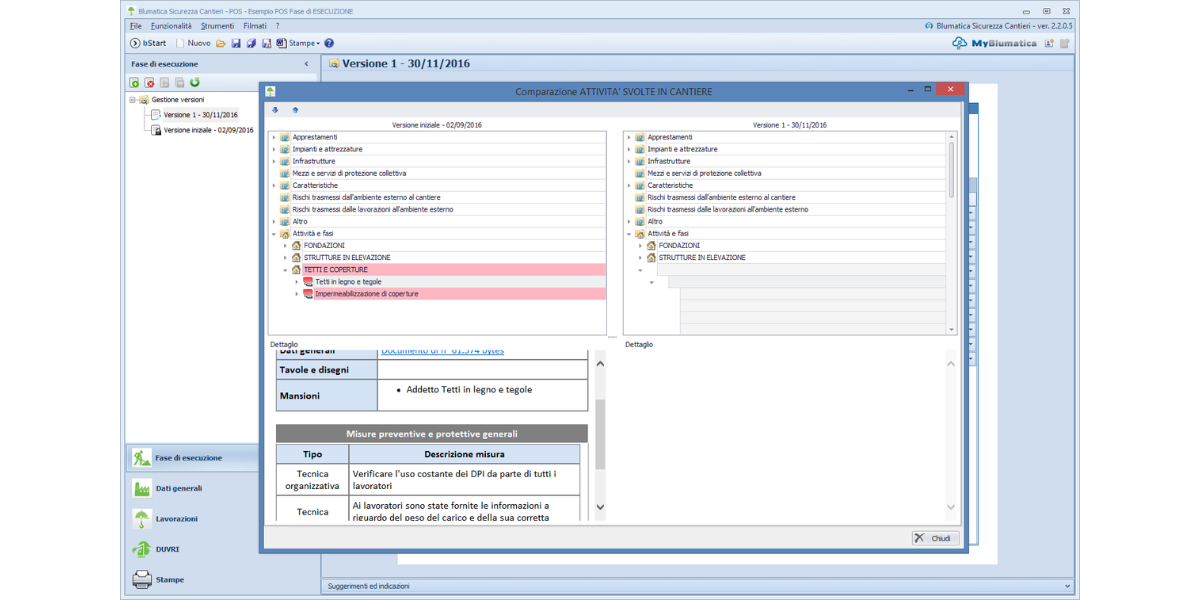Expand the Apprestamenti node in left tree
The width and height of the screenshot is (1200, 600).
click(274, 137)
